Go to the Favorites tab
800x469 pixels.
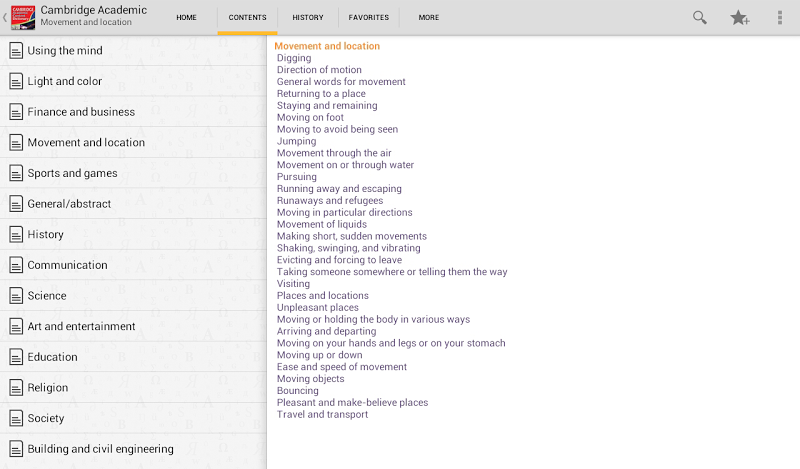pyautogui.click(x=369, y=17)
